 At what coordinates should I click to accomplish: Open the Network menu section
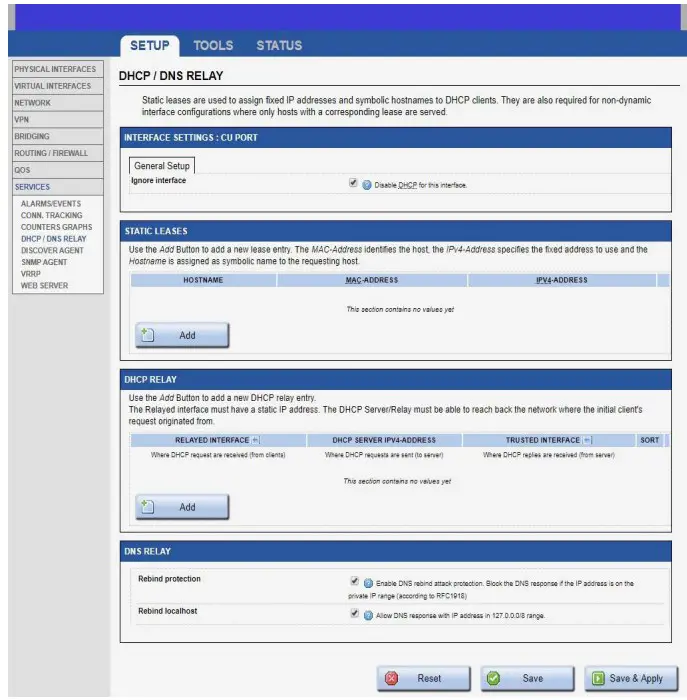(x=58, y=103)
